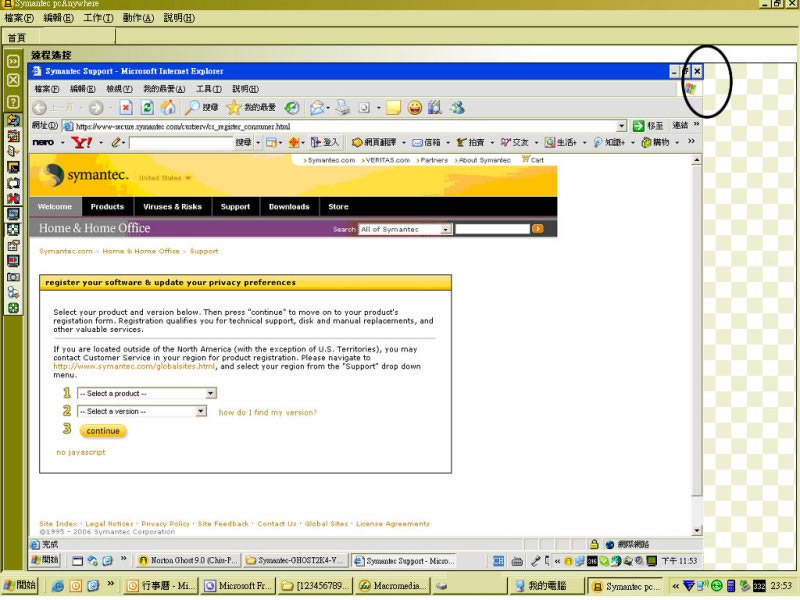Click the IE Forward arrow button
The width and height of the screenshot is (800, 600).
(x=96, y=108)
